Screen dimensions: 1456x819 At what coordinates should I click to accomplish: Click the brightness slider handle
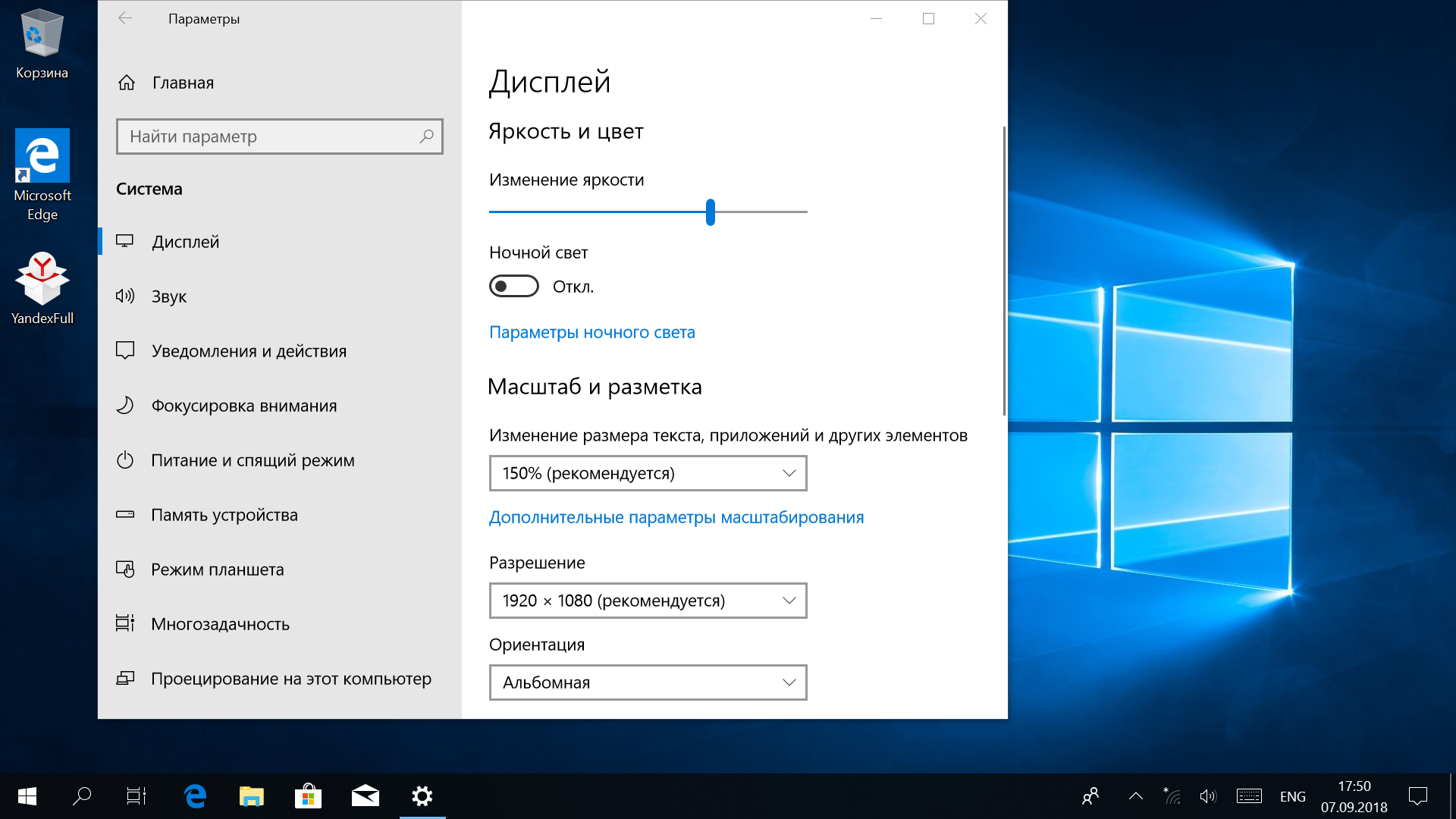pyautogui.click(x=711, y=212)
